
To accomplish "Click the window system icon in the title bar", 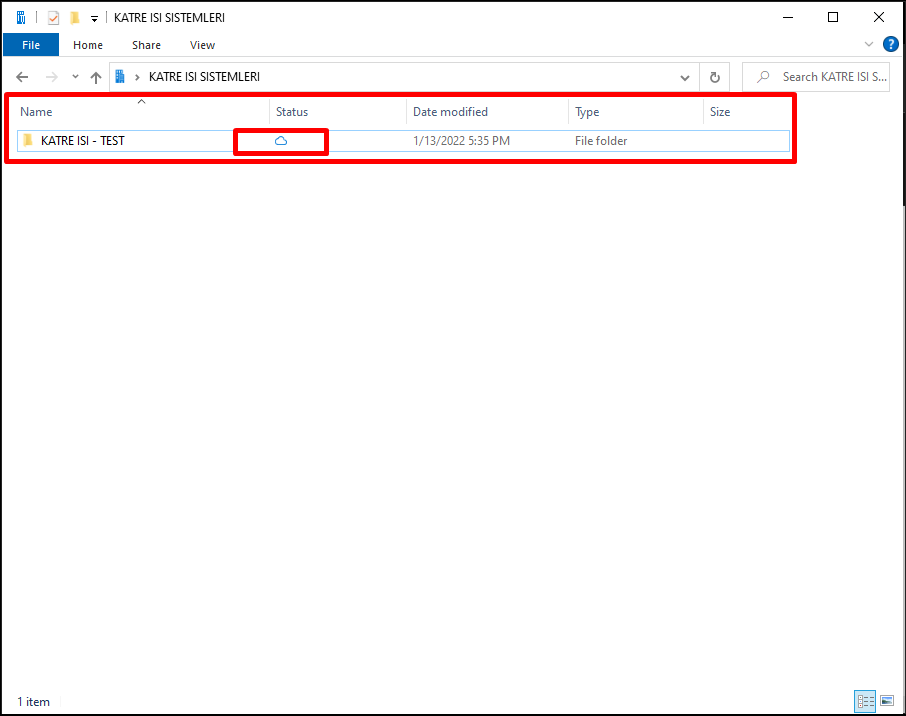I will [x=21, y=18].
